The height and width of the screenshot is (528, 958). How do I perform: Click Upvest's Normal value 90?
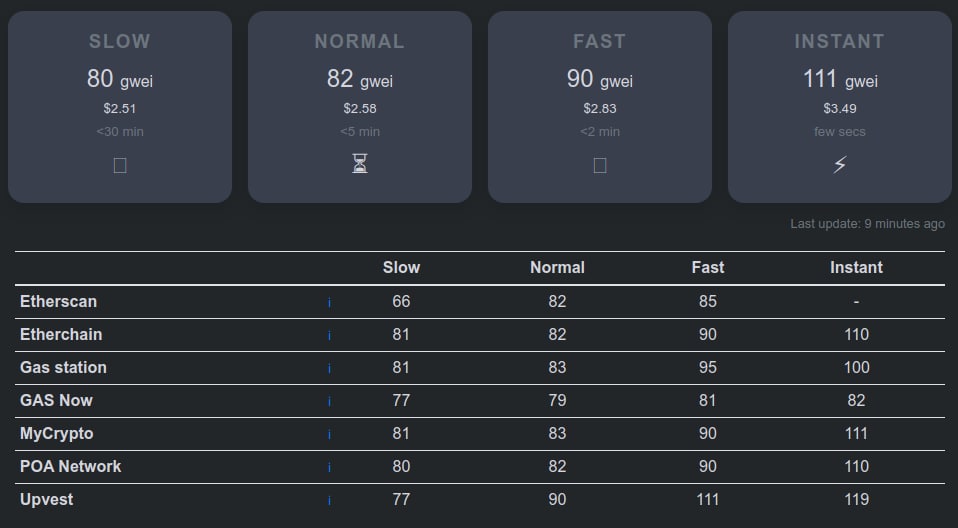point(557,499)
